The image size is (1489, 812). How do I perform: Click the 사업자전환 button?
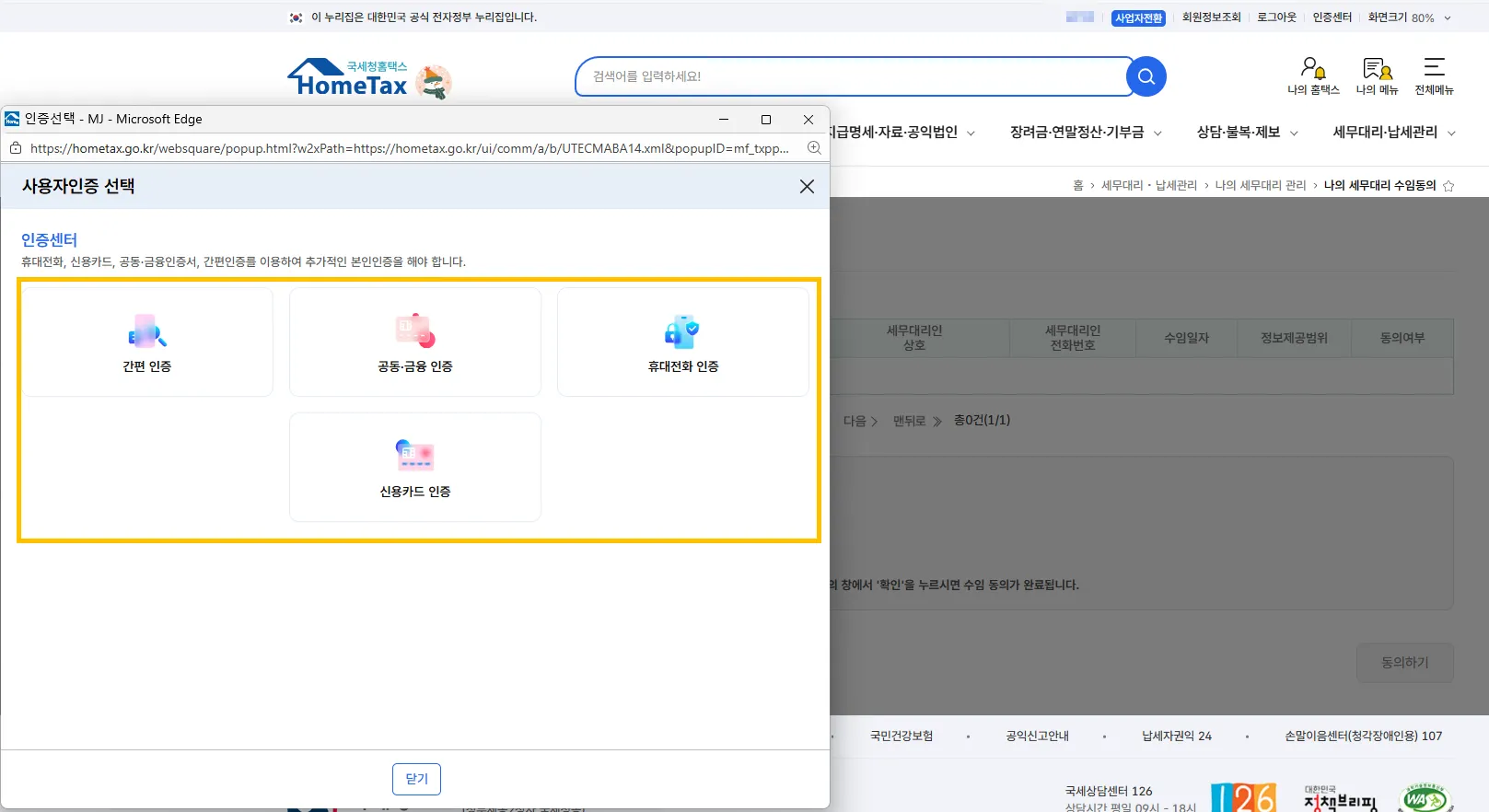click(1138, 17)
